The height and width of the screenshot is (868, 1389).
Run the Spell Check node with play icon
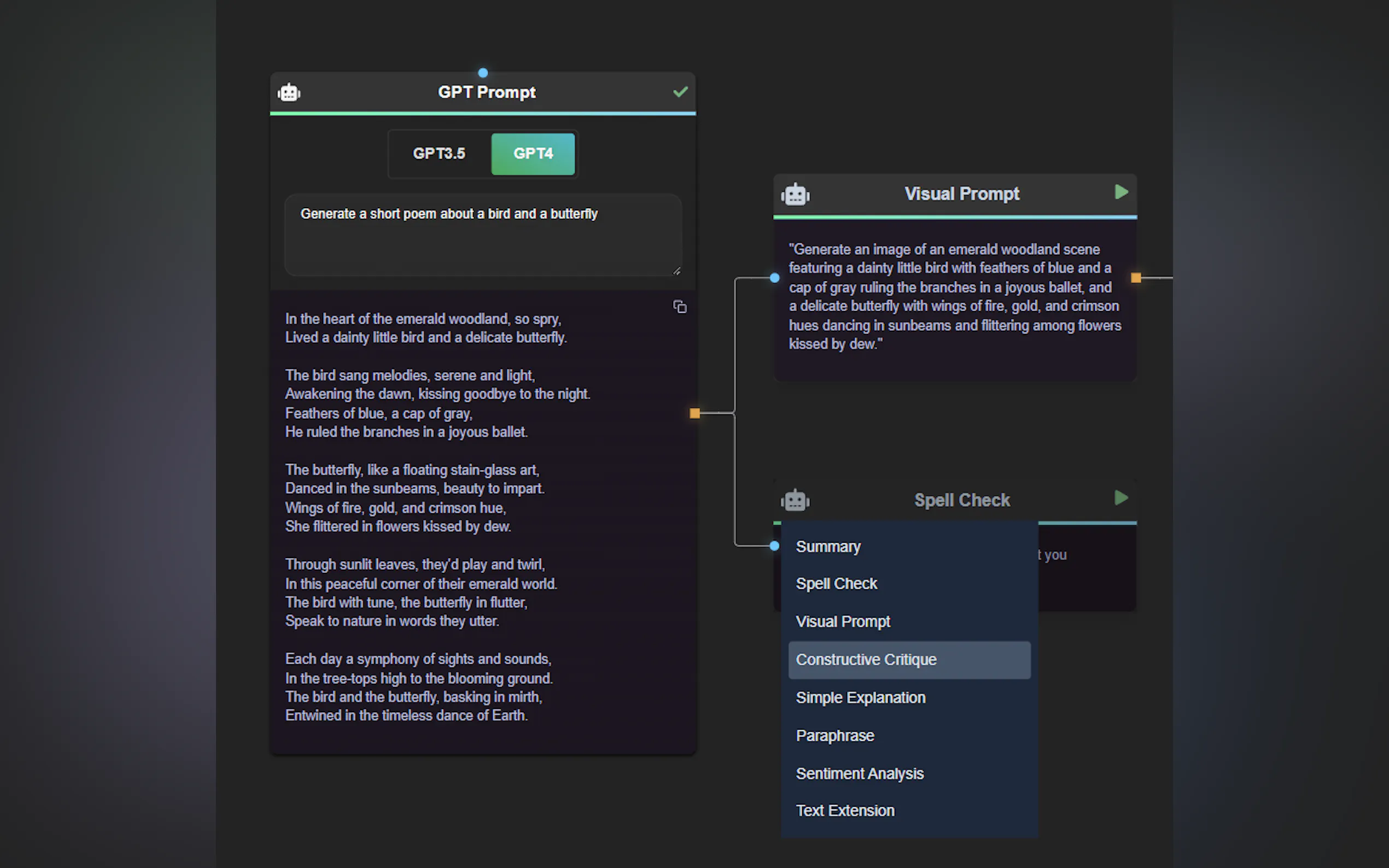(1121, 498)
